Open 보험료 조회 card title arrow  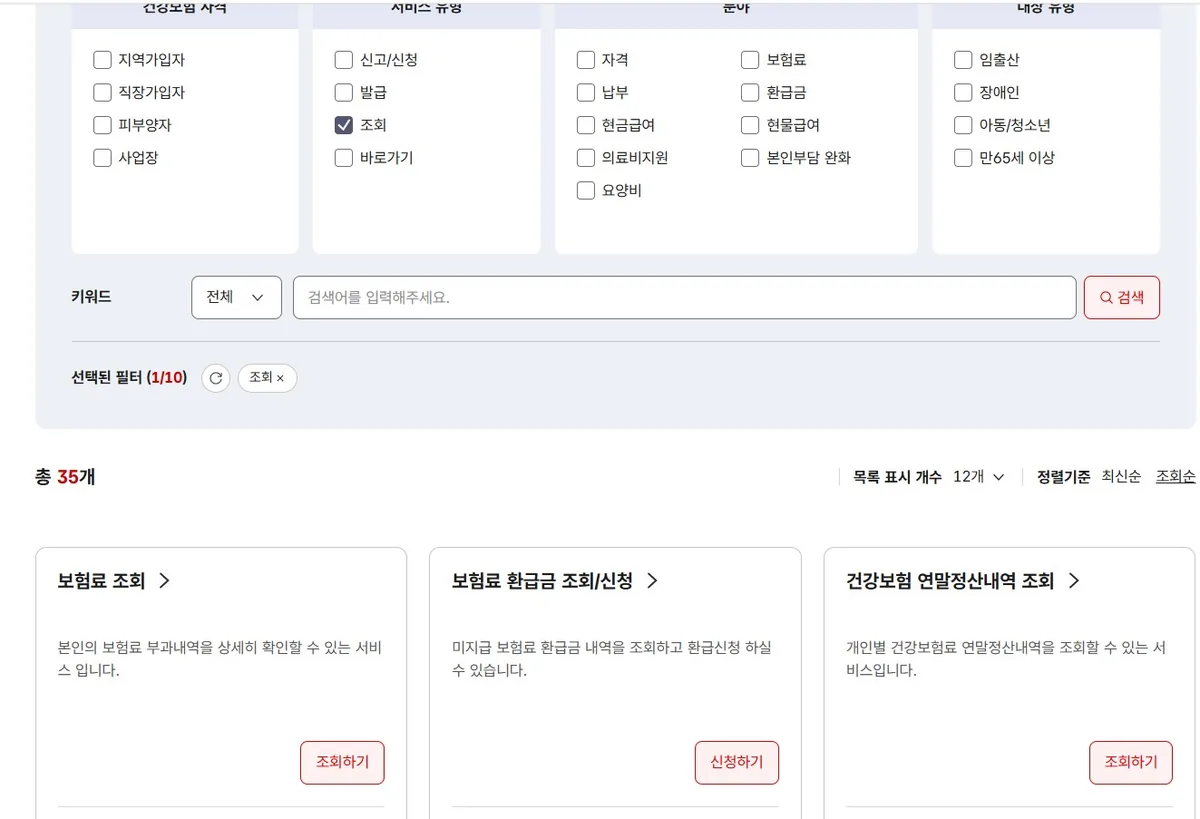(x=165, y=581)
